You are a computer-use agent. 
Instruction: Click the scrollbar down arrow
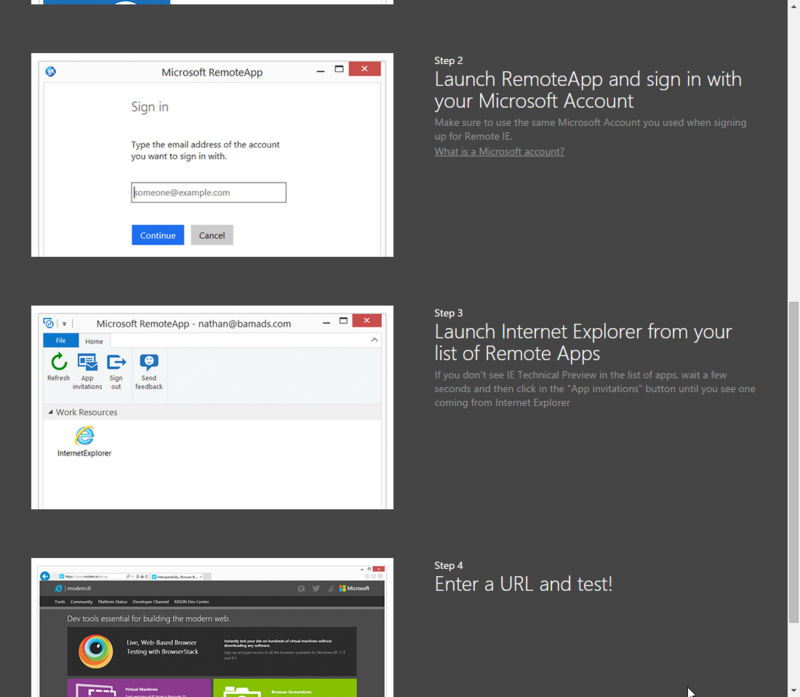[793, 691]
